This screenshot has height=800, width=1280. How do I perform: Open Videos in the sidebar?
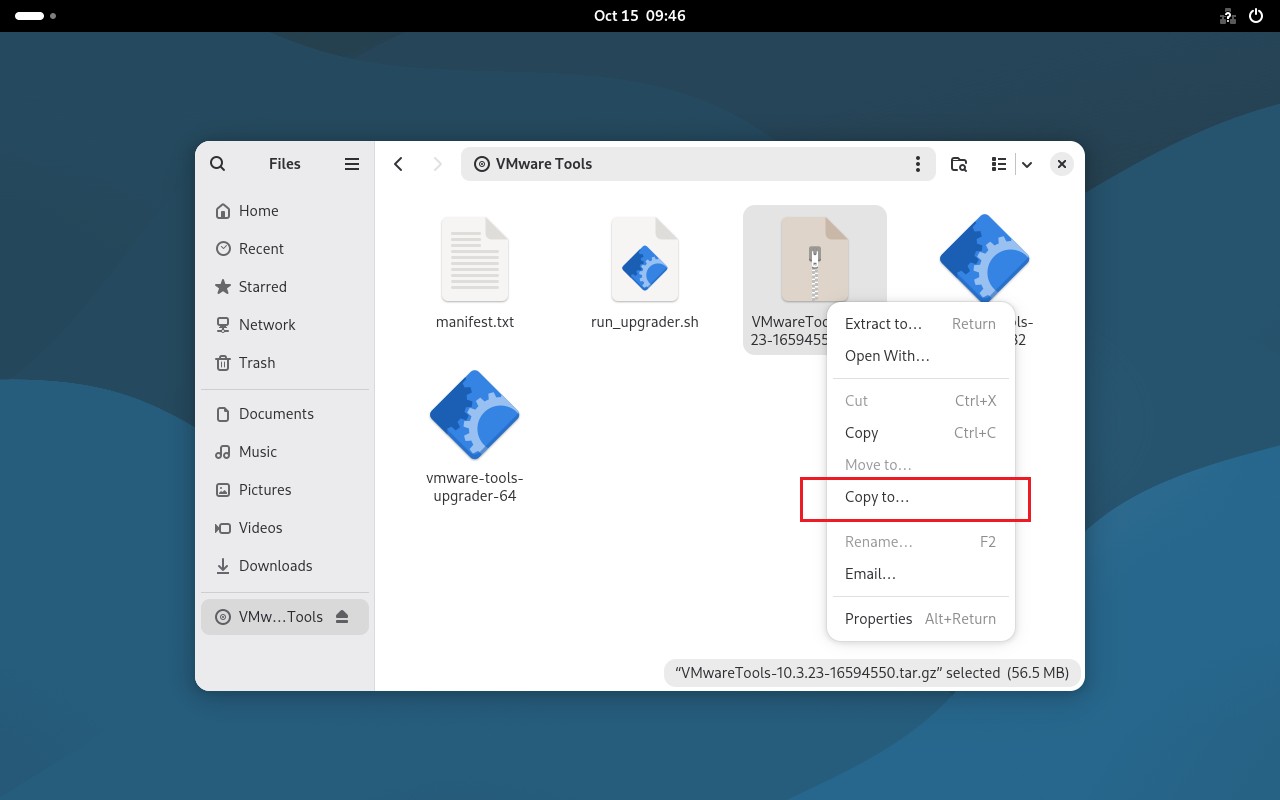[x=285, y=528]
